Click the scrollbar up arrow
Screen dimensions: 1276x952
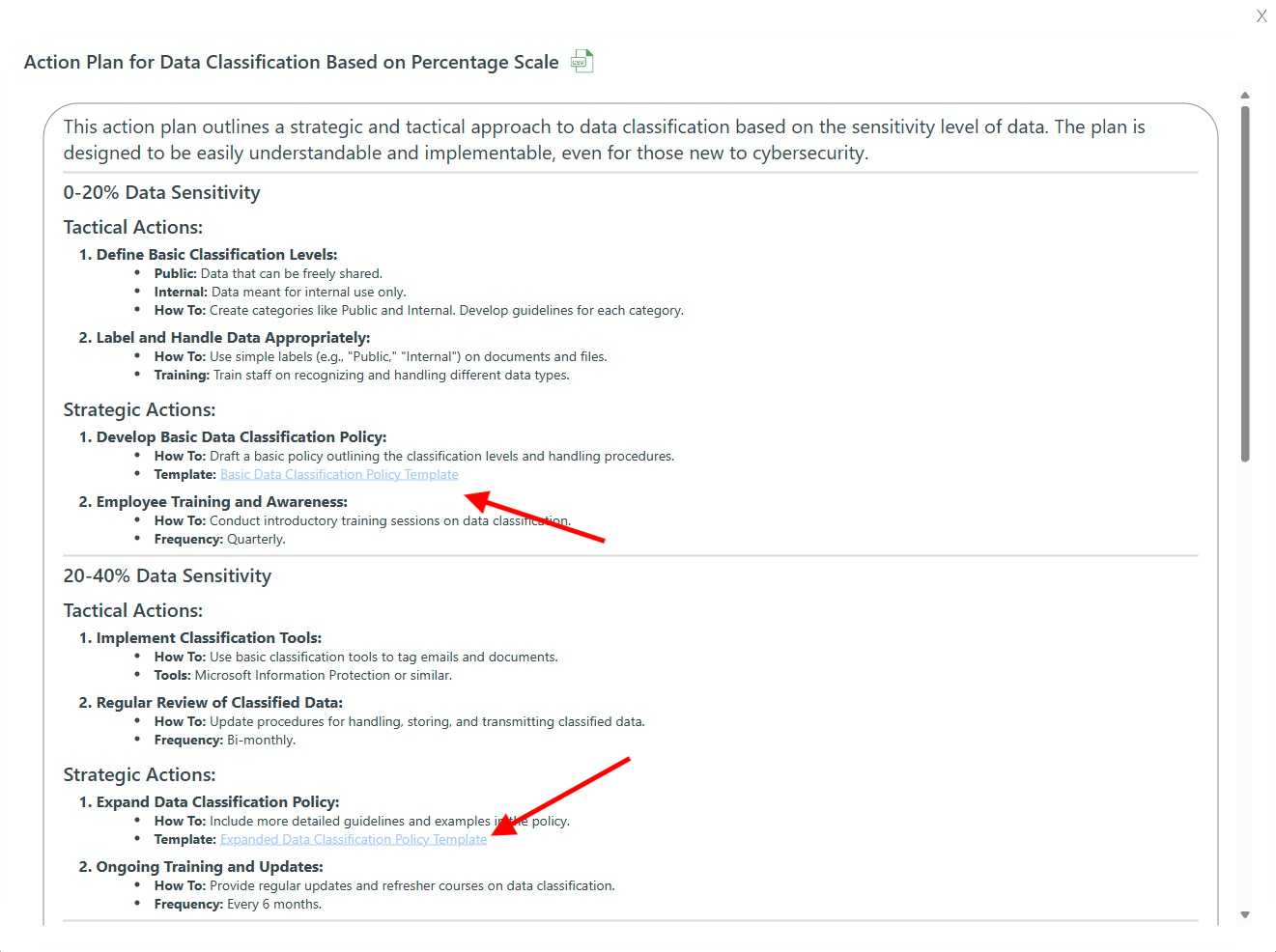click(x=1245, y=96)
